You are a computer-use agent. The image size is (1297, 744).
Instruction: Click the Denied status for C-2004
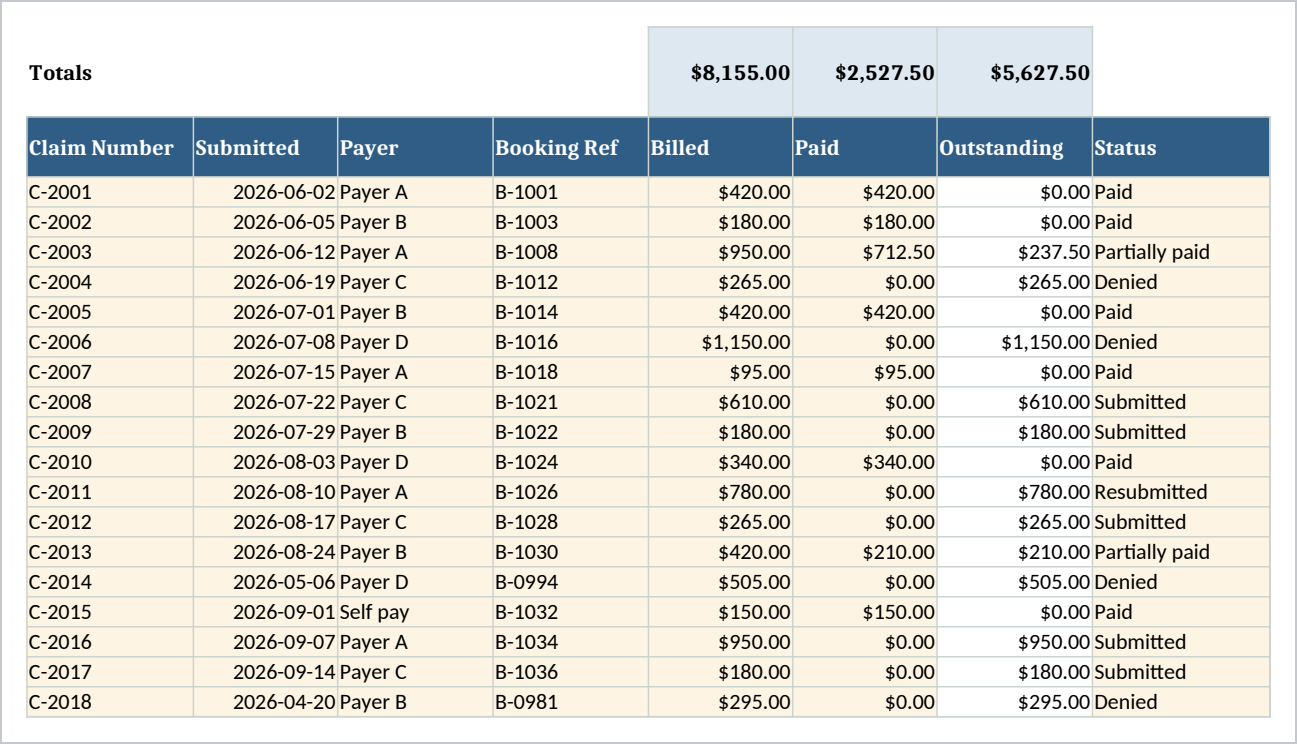[x=1181, y=282]
